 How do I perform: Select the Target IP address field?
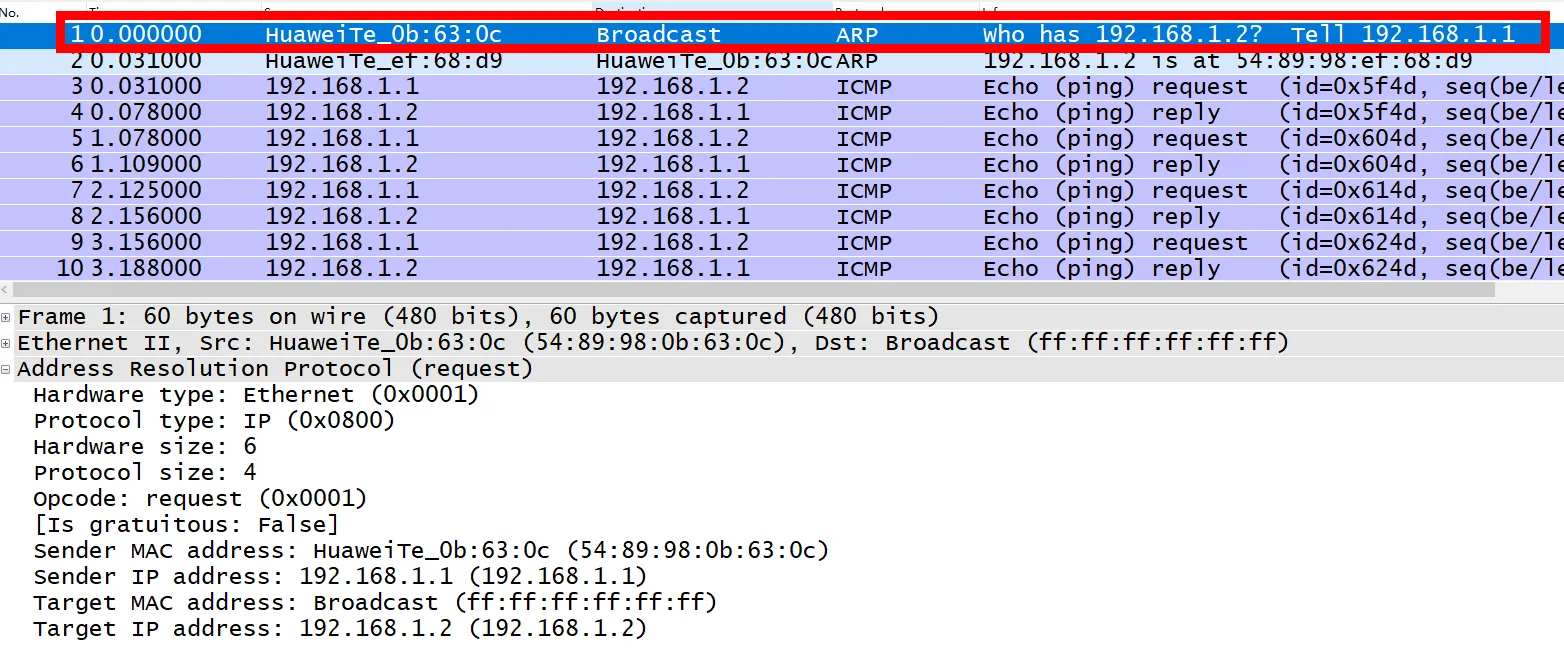pos(340,629)
